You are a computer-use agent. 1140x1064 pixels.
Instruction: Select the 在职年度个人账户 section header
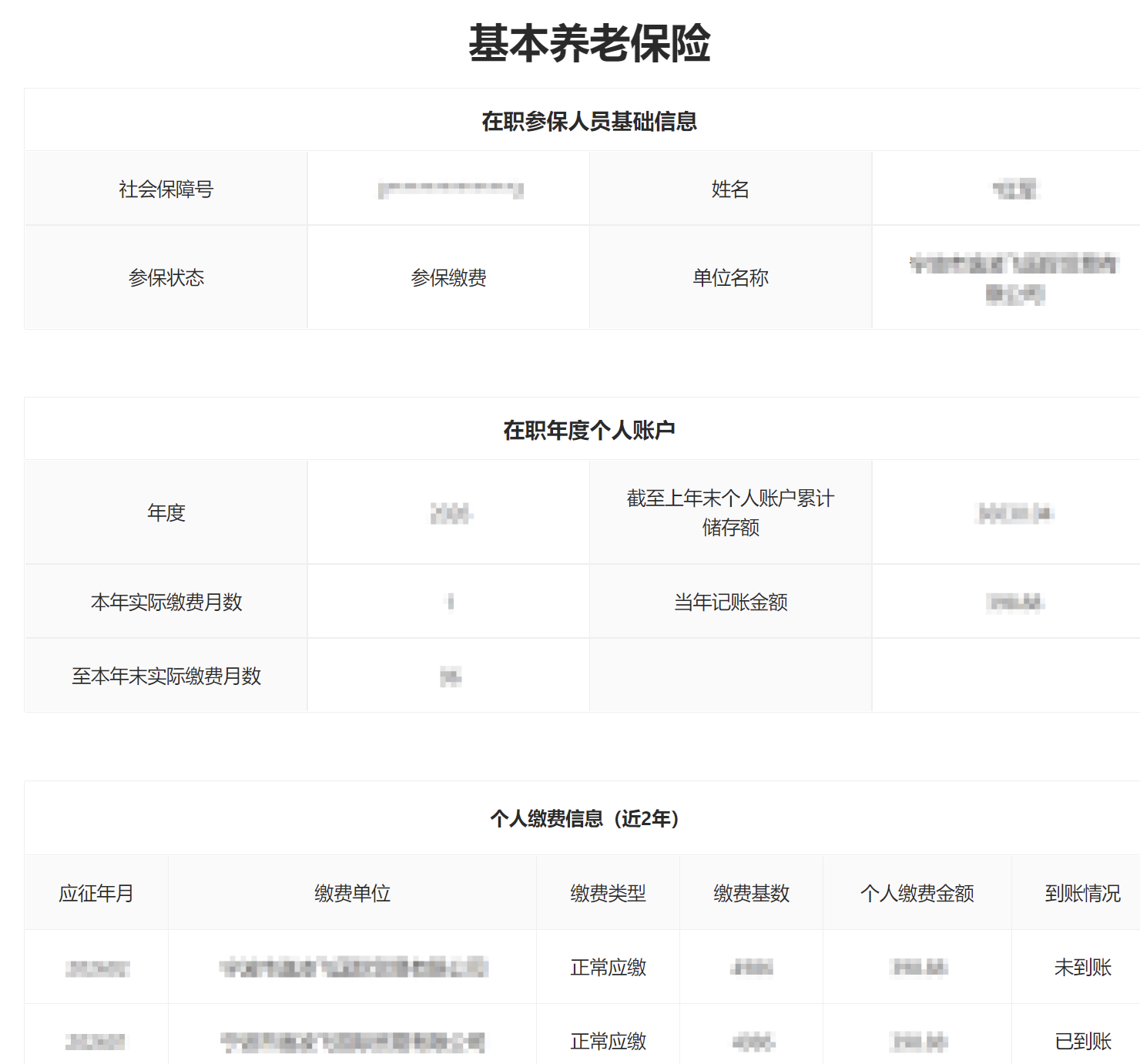590,428
